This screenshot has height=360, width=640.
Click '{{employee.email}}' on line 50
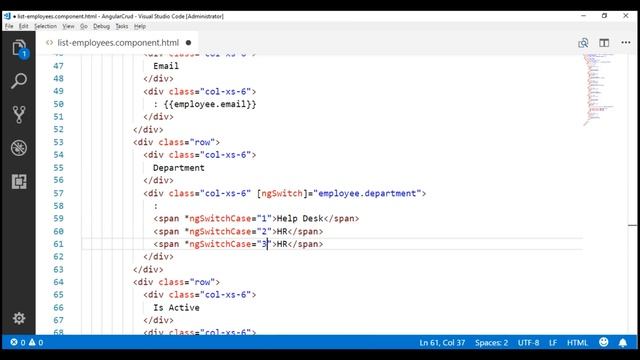tap(210, 104)
